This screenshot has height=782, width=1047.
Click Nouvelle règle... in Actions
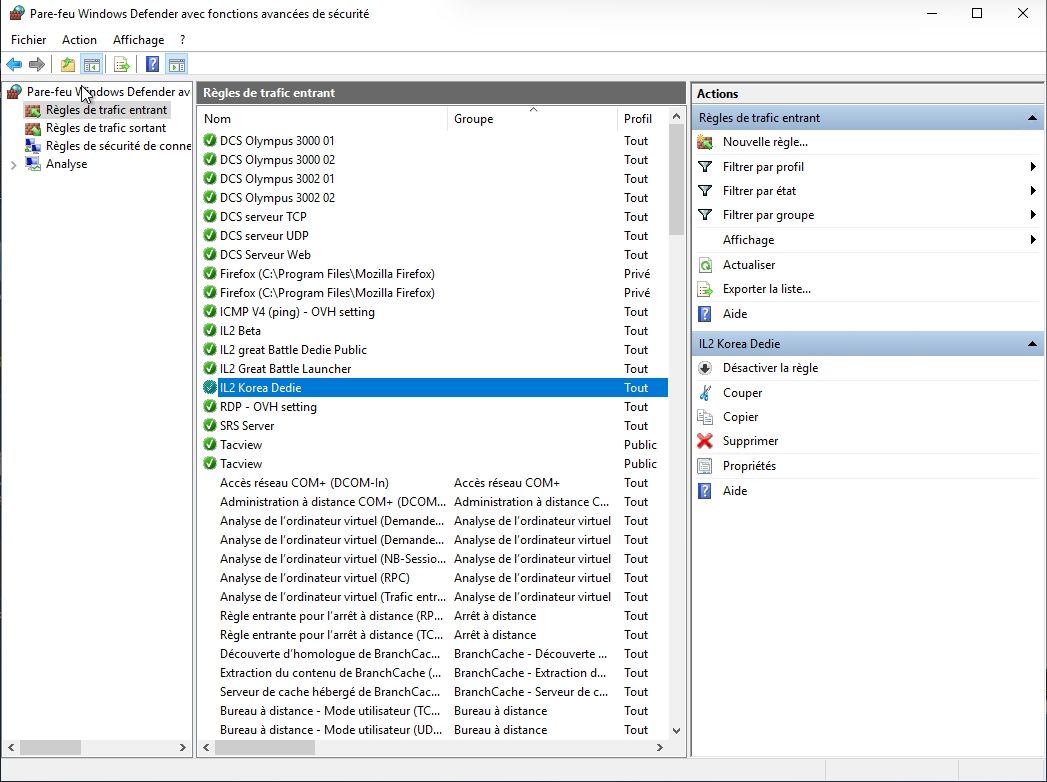pos(765,142)
